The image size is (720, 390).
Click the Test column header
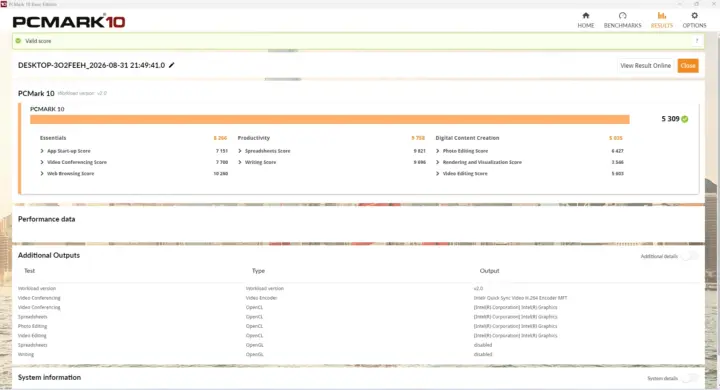pyautogui.click(x=29, y=271)
